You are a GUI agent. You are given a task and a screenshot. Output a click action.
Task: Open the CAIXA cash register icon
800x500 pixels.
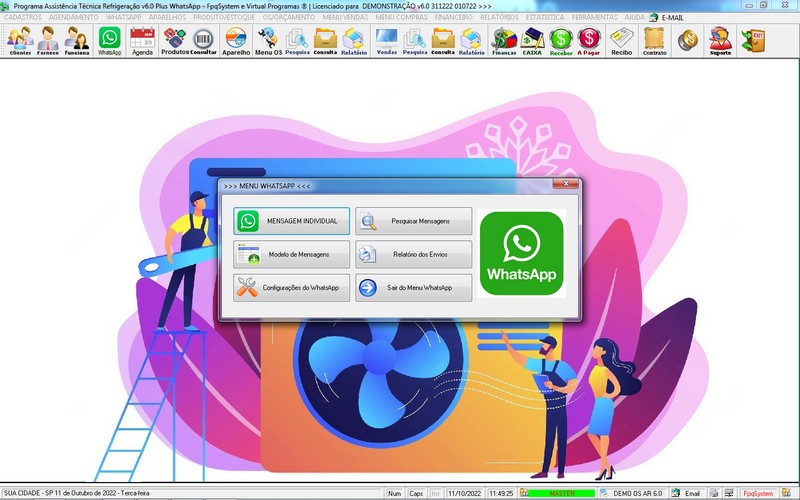click(x=532, y=41)
